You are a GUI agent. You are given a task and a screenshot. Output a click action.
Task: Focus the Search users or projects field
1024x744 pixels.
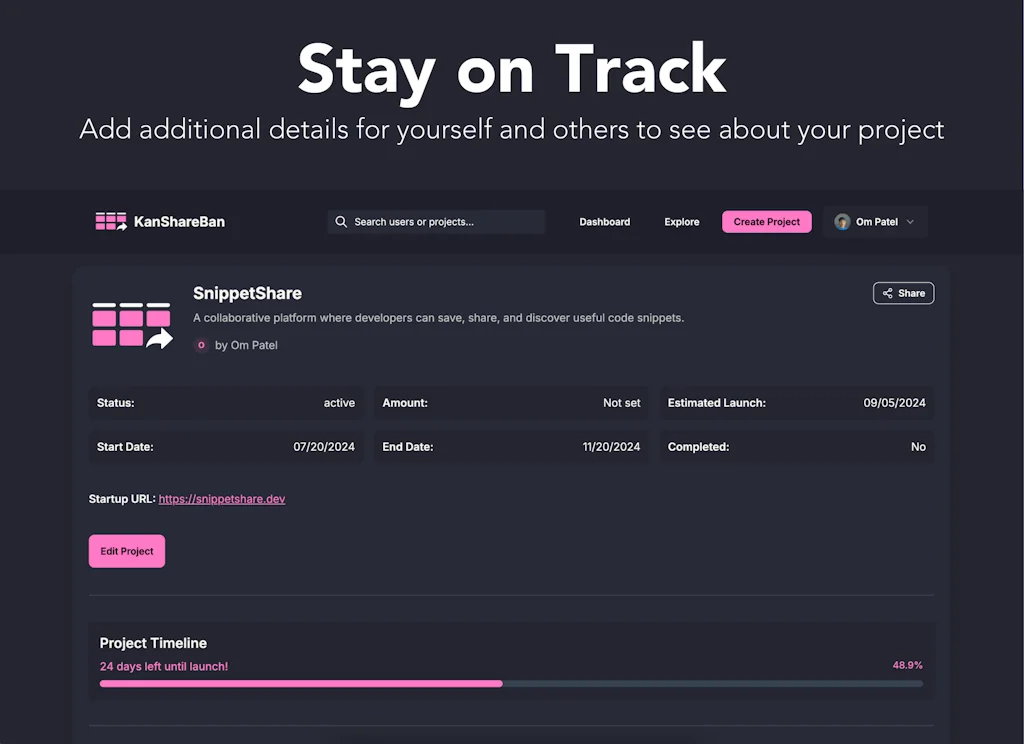tap(436, 222)
